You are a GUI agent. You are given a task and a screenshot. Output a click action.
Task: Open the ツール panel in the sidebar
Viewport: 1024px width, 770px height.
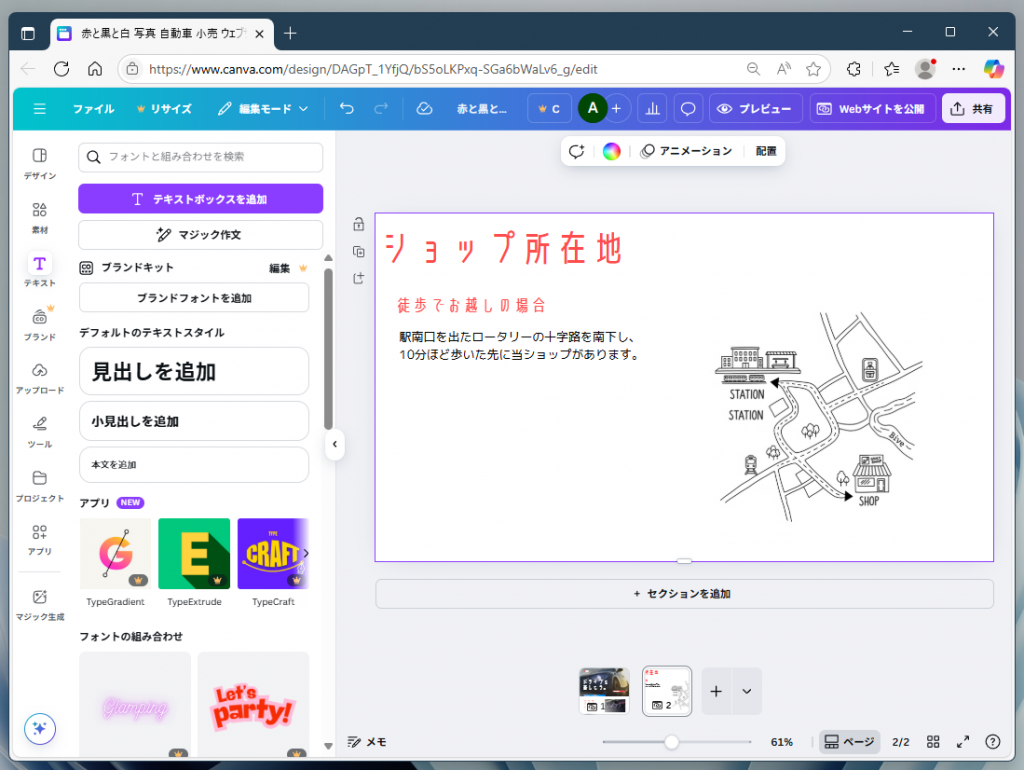coord(39,433)
